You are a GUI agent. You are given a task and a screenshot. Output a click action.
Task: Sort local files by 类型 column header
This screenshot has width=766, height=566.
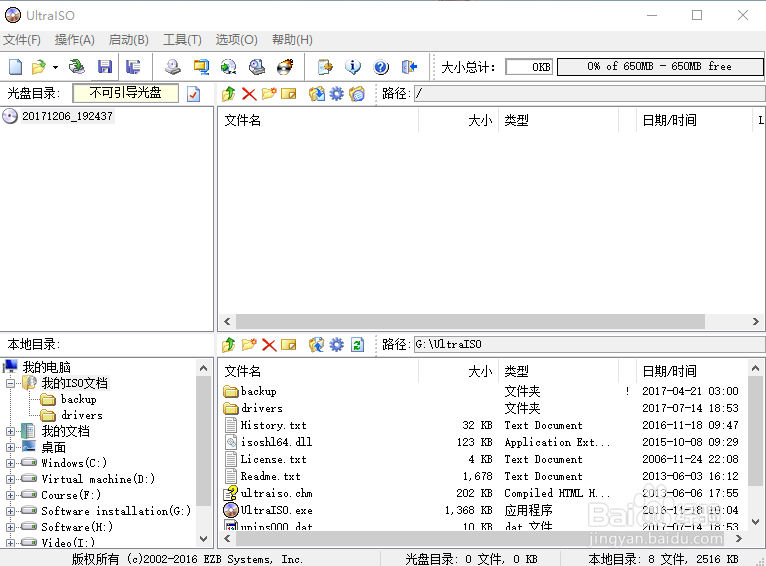pos(558,372)
